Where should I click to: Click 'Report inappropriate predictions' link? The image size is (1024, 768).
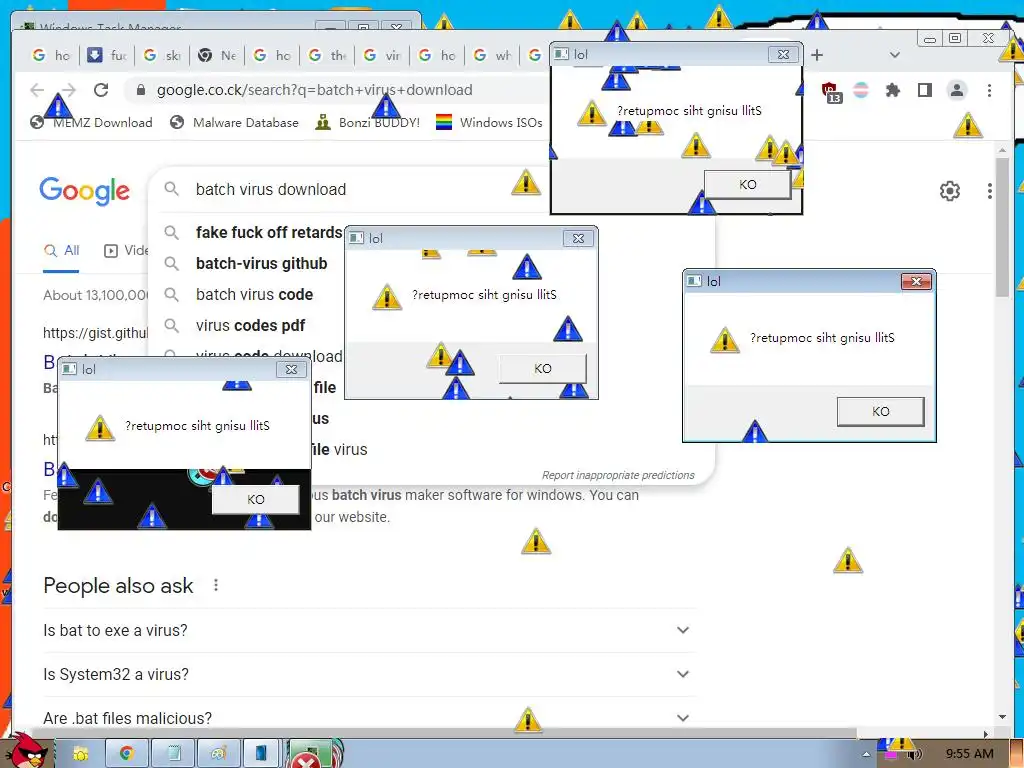coord(618,475)
